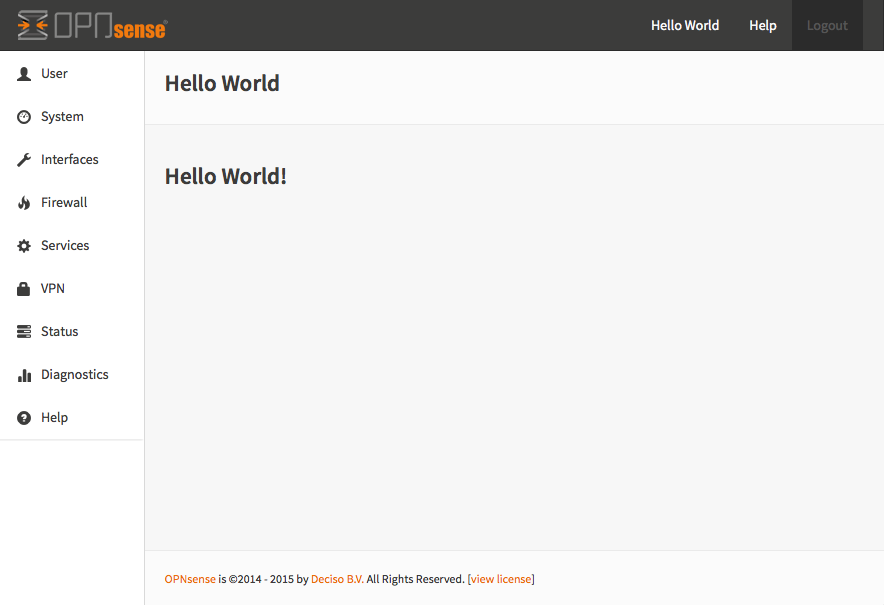Click the Logout button in header

click(827, 25)
